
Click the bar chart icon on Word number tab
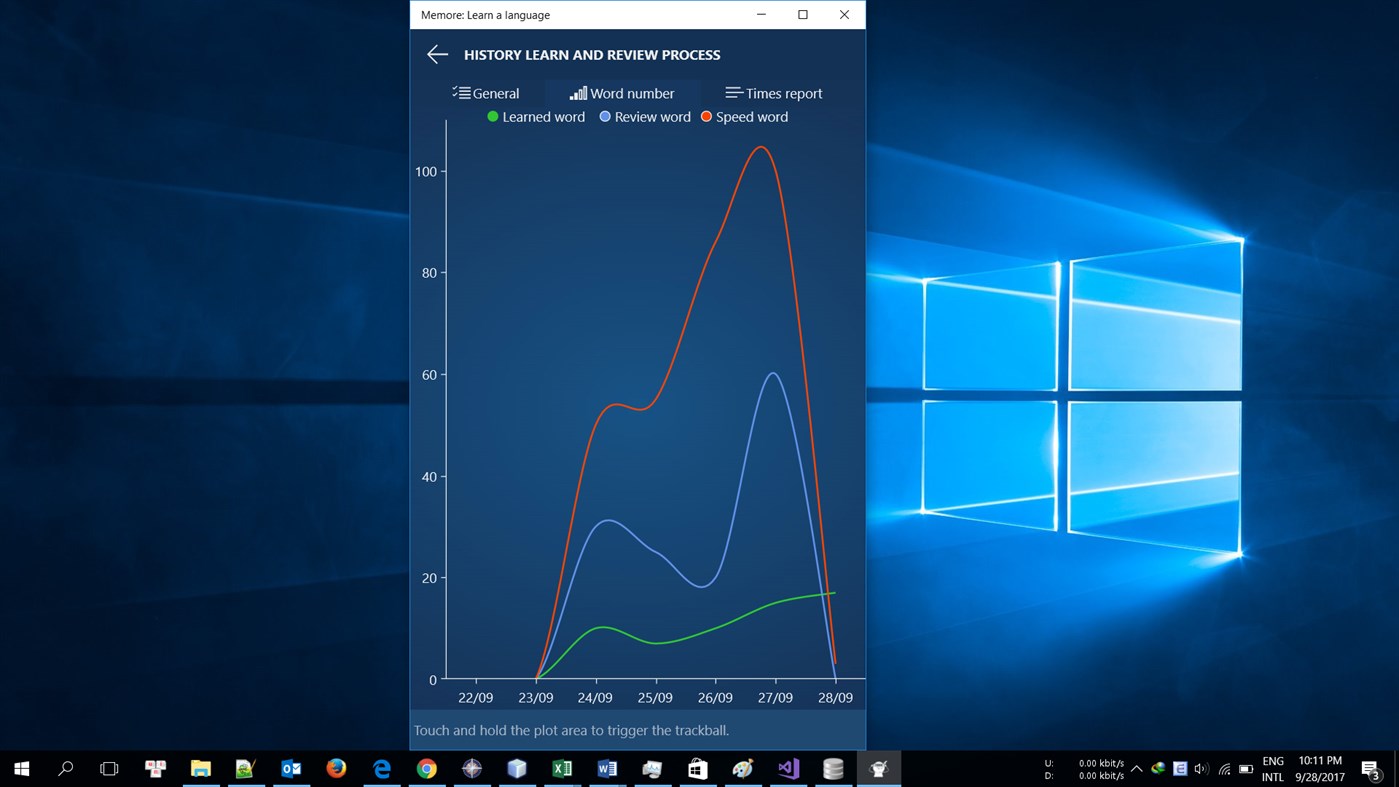(578, 92)
